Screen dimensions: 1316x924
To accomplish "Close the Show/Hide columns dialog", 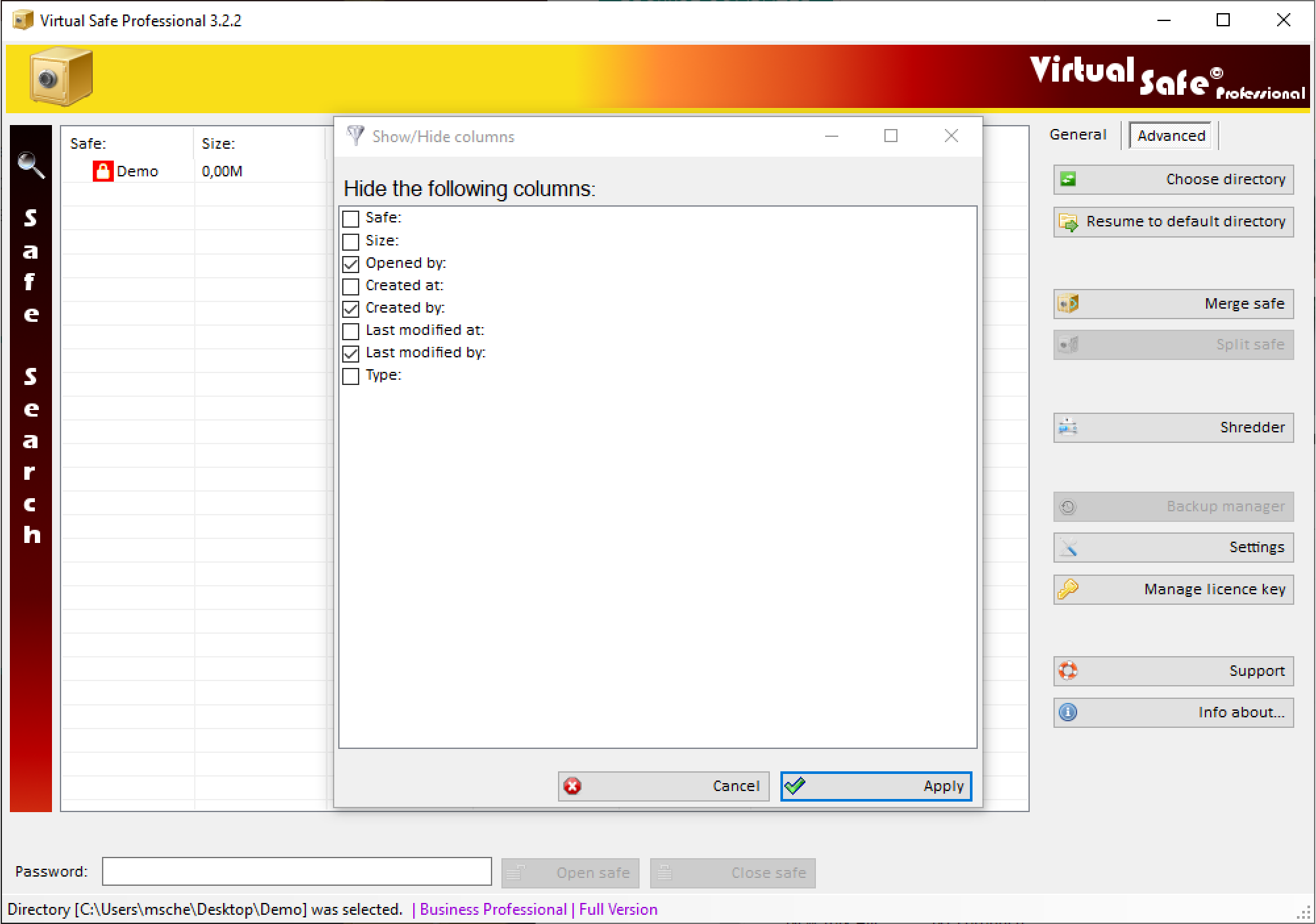I will [951, 136].
